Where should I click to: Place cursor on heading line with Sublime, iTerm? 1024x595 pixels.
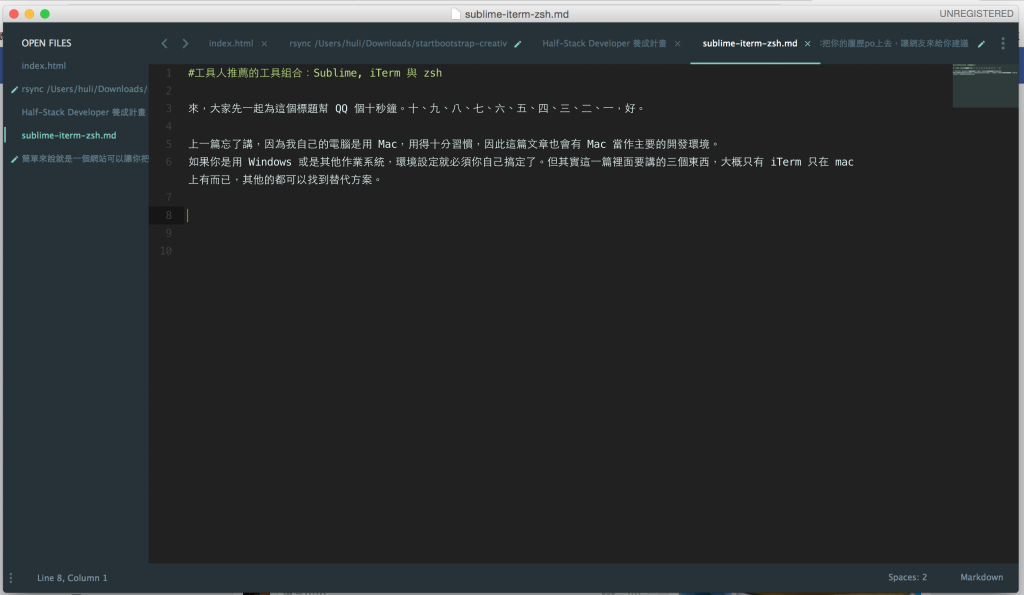315,73
